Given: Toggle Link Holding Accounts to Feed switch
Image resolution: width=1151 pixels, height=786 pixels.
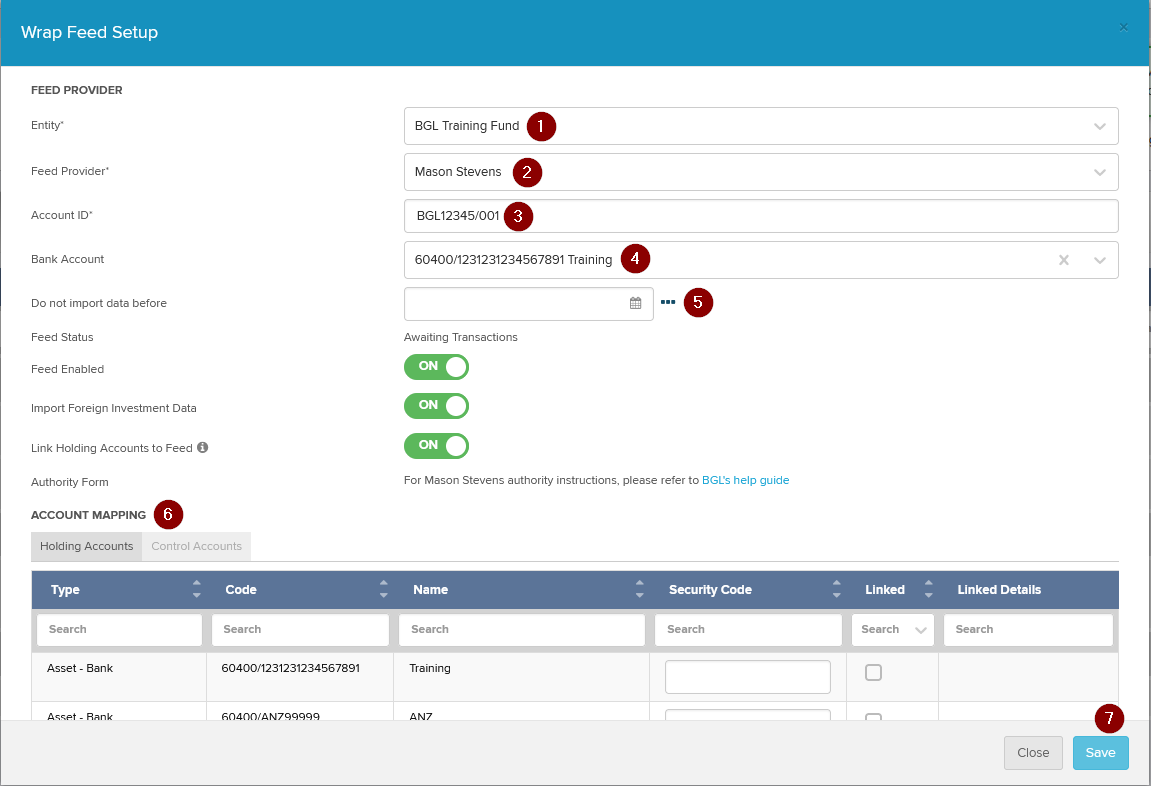Looking at the screenshot, I should tap(436, 445).
